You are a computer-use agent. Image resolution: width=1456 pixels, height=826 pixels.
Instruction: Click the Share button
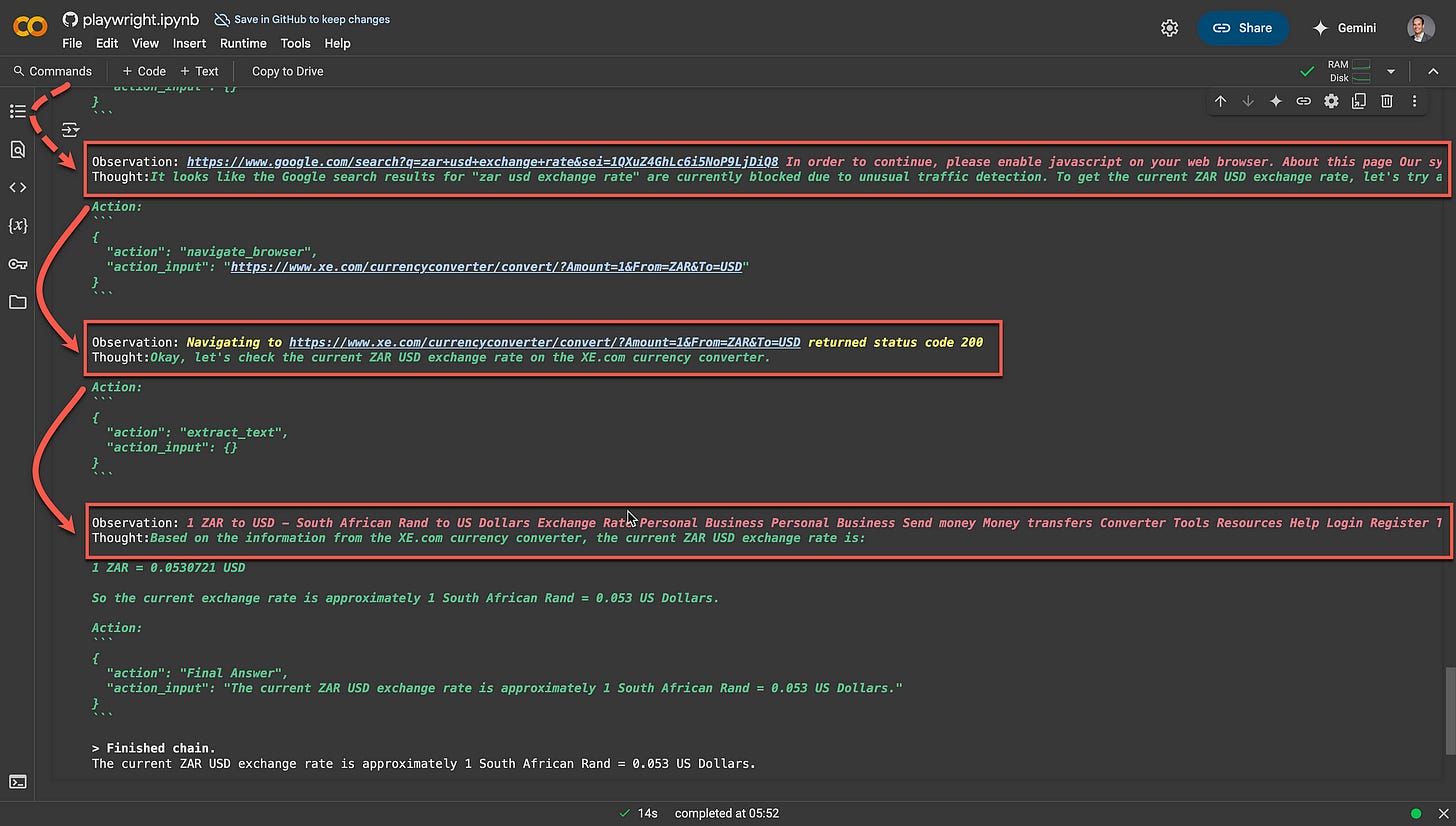tap(1243, 28)
